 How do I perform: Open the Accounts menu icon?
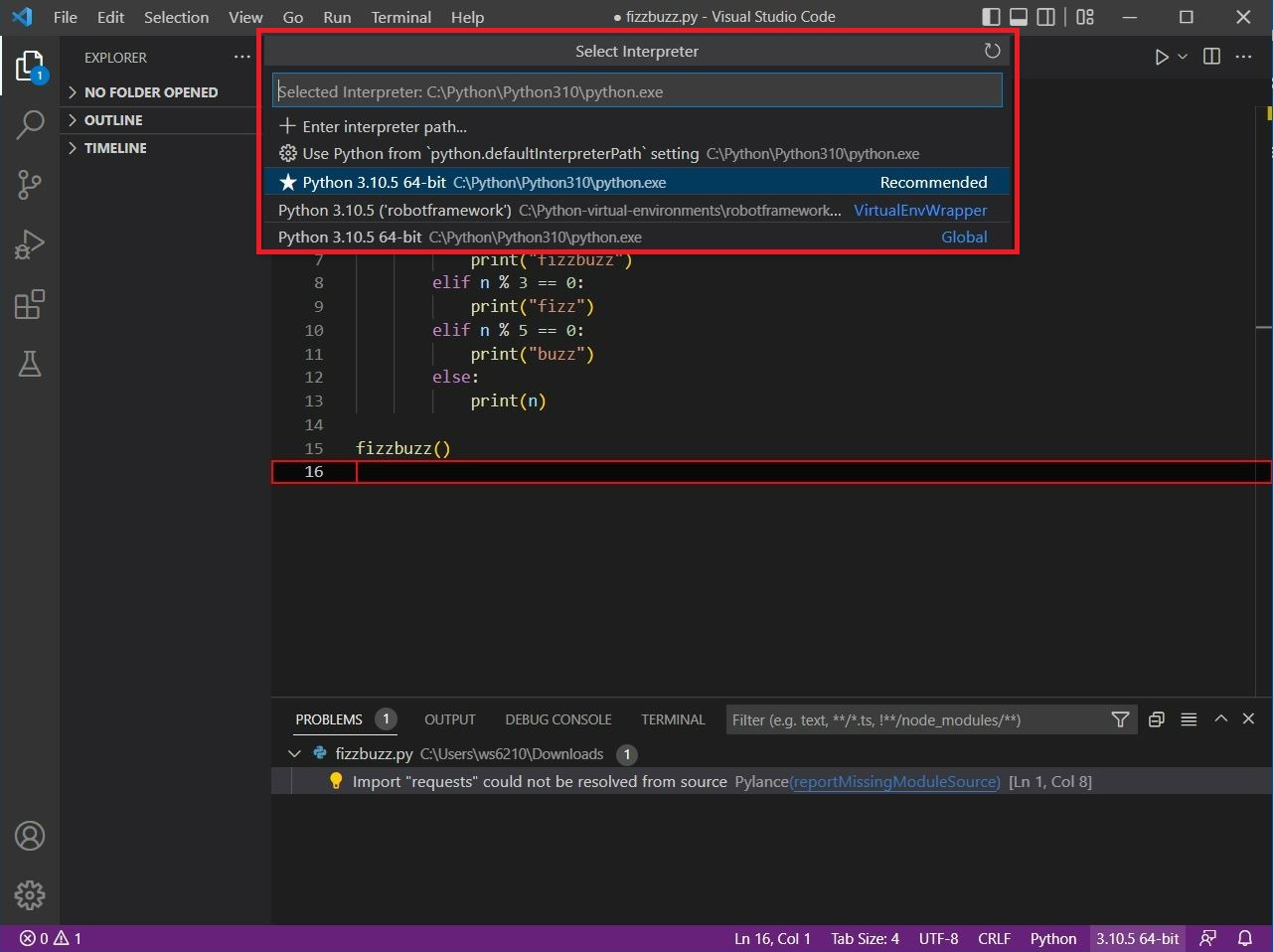pyautogui.click(x=30, y=836)
